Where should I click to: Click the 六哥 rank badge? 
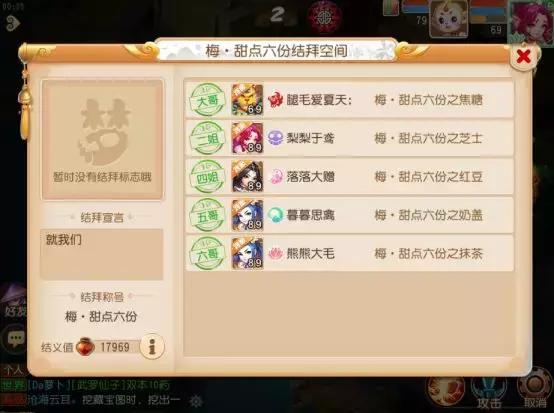[x=207, y=254]
